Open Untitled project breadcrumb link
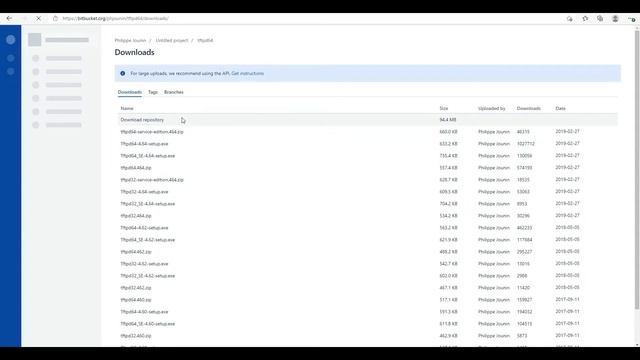 click(172, 40)
